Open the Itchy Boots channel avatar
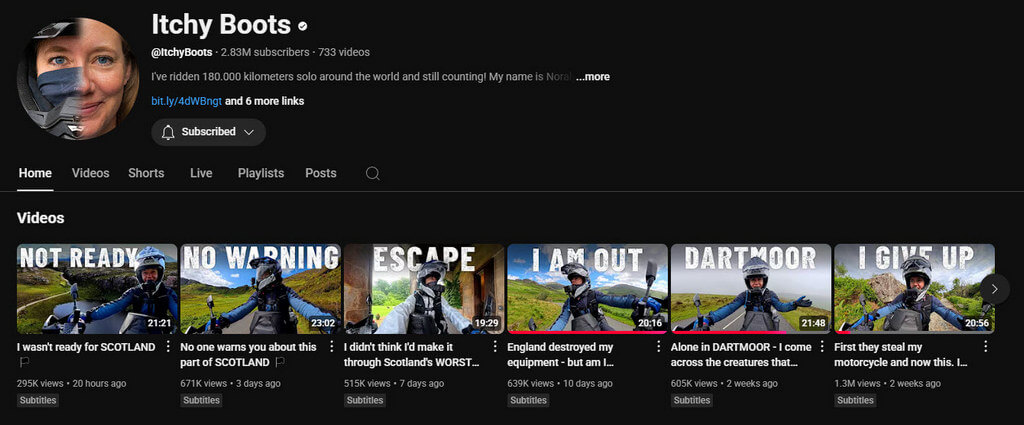This screenshot has height=425, width=1024. (x=78, y=78)
